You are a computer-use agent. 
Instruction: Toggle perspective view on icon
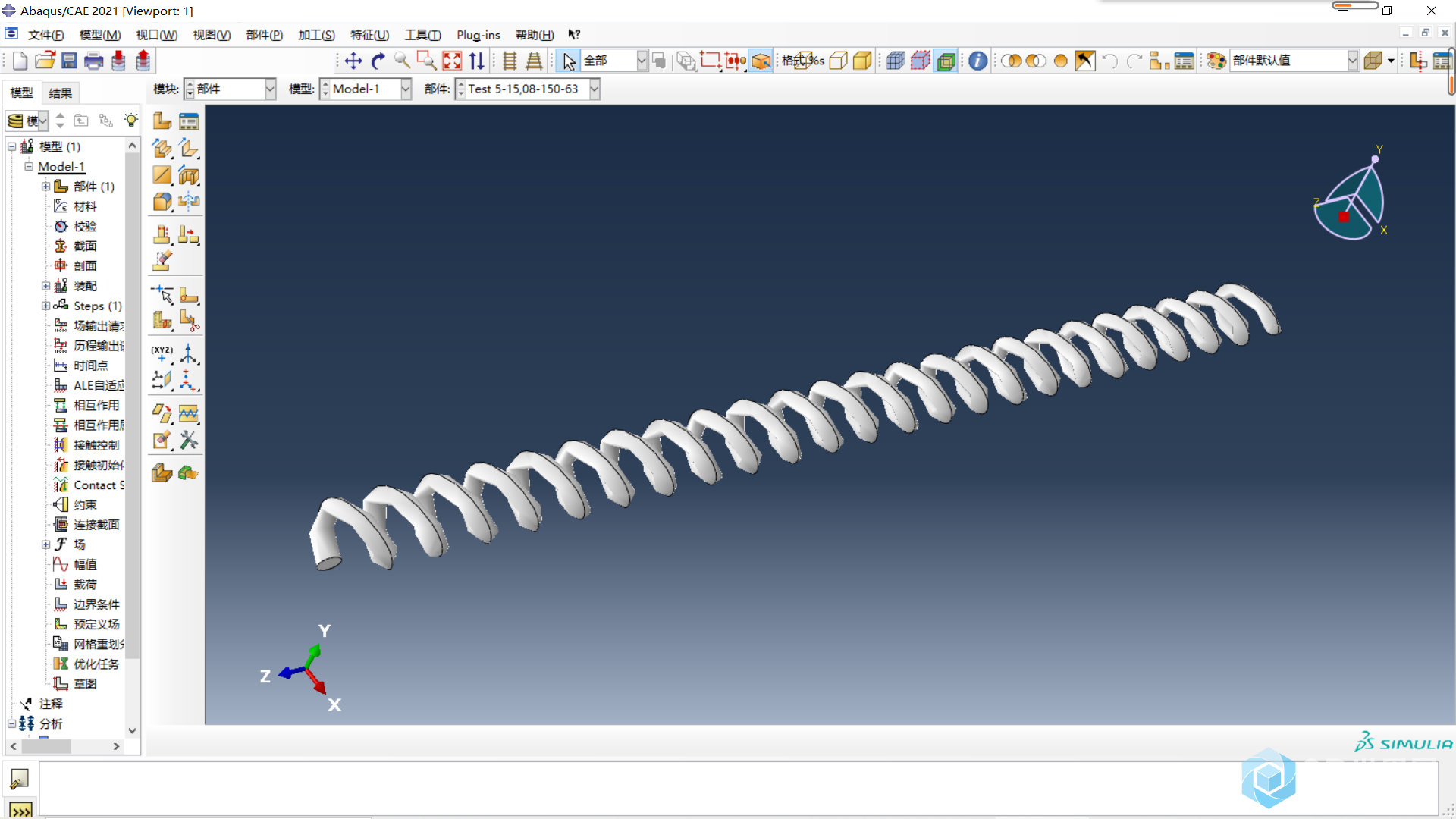click(x=534, y=61)
